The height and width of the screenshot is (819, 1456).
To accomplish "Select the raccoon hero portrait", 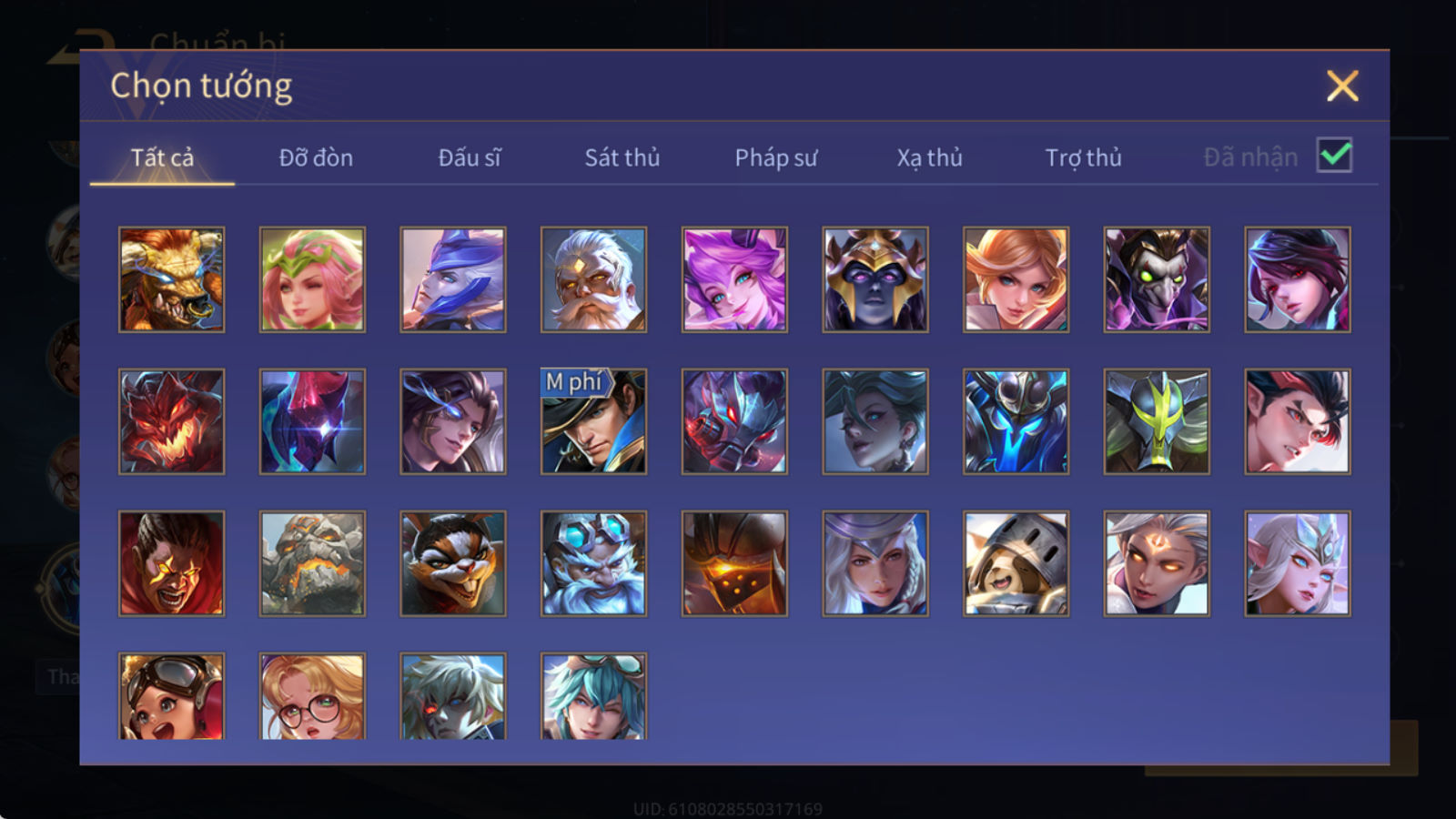I will pyautogui.click(x=453, y=563).
